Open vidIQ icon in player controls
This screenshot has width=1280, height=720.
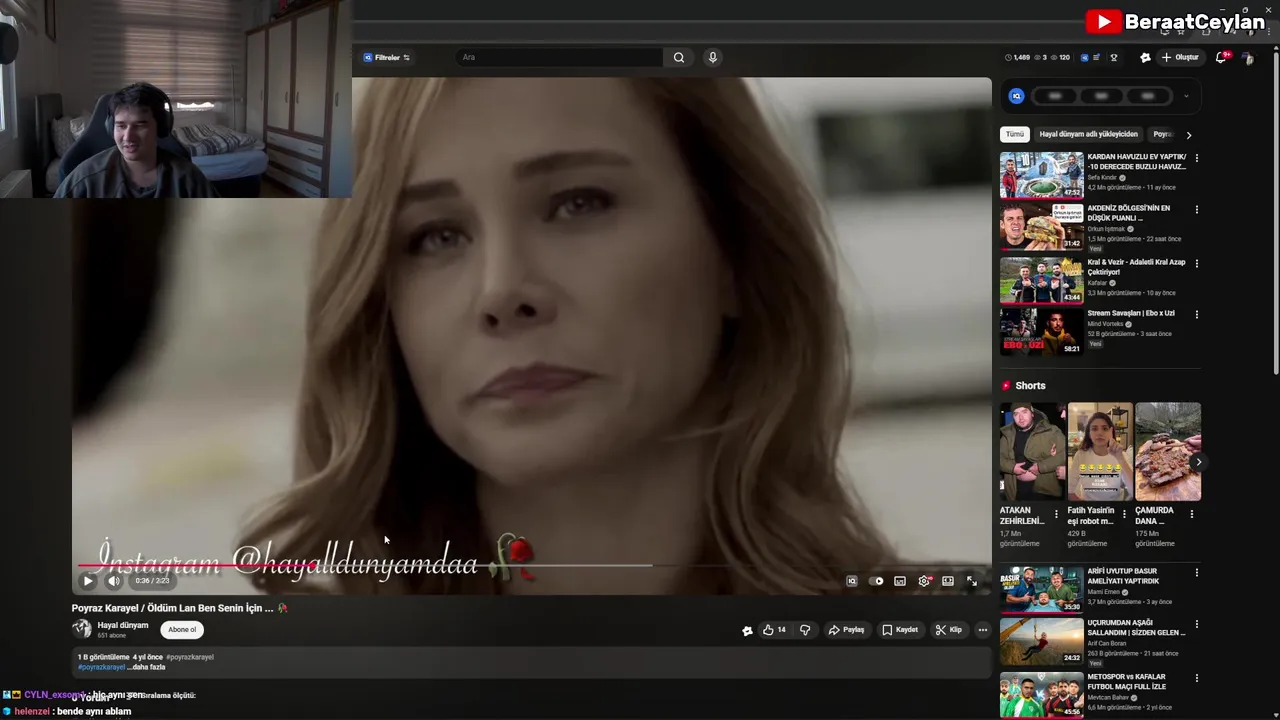(x=852, y=581)
